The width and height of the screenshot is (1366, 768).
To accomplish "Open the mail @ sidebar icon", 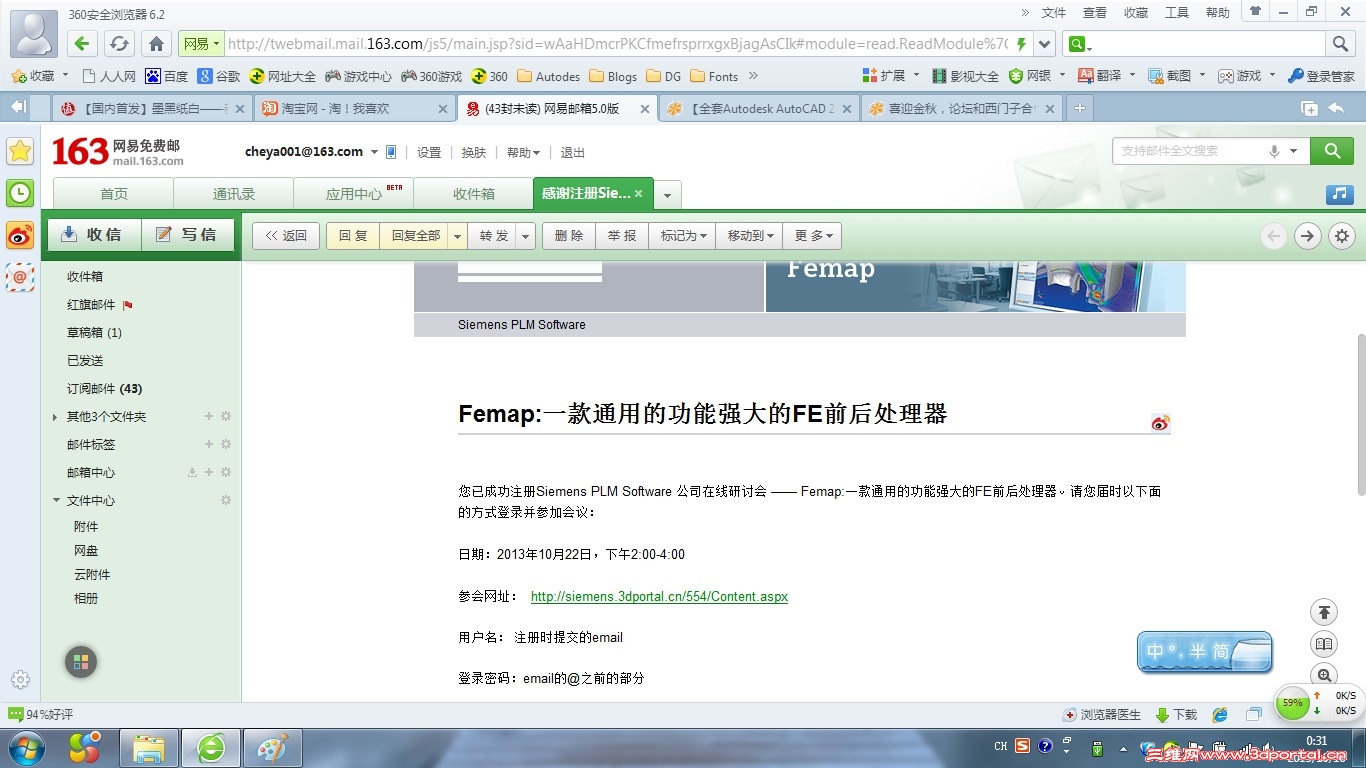I will (20, 277).
